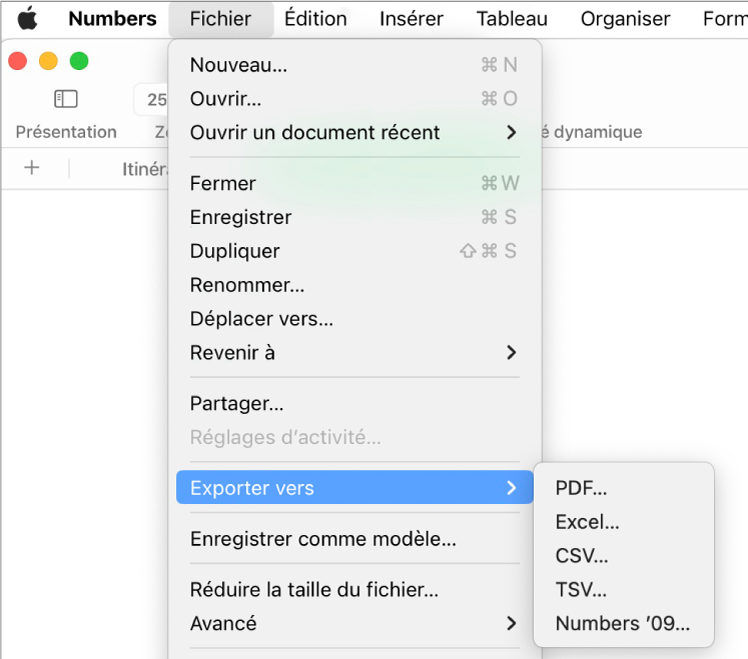Open the Apple menu icon

(x=27, y=19)
